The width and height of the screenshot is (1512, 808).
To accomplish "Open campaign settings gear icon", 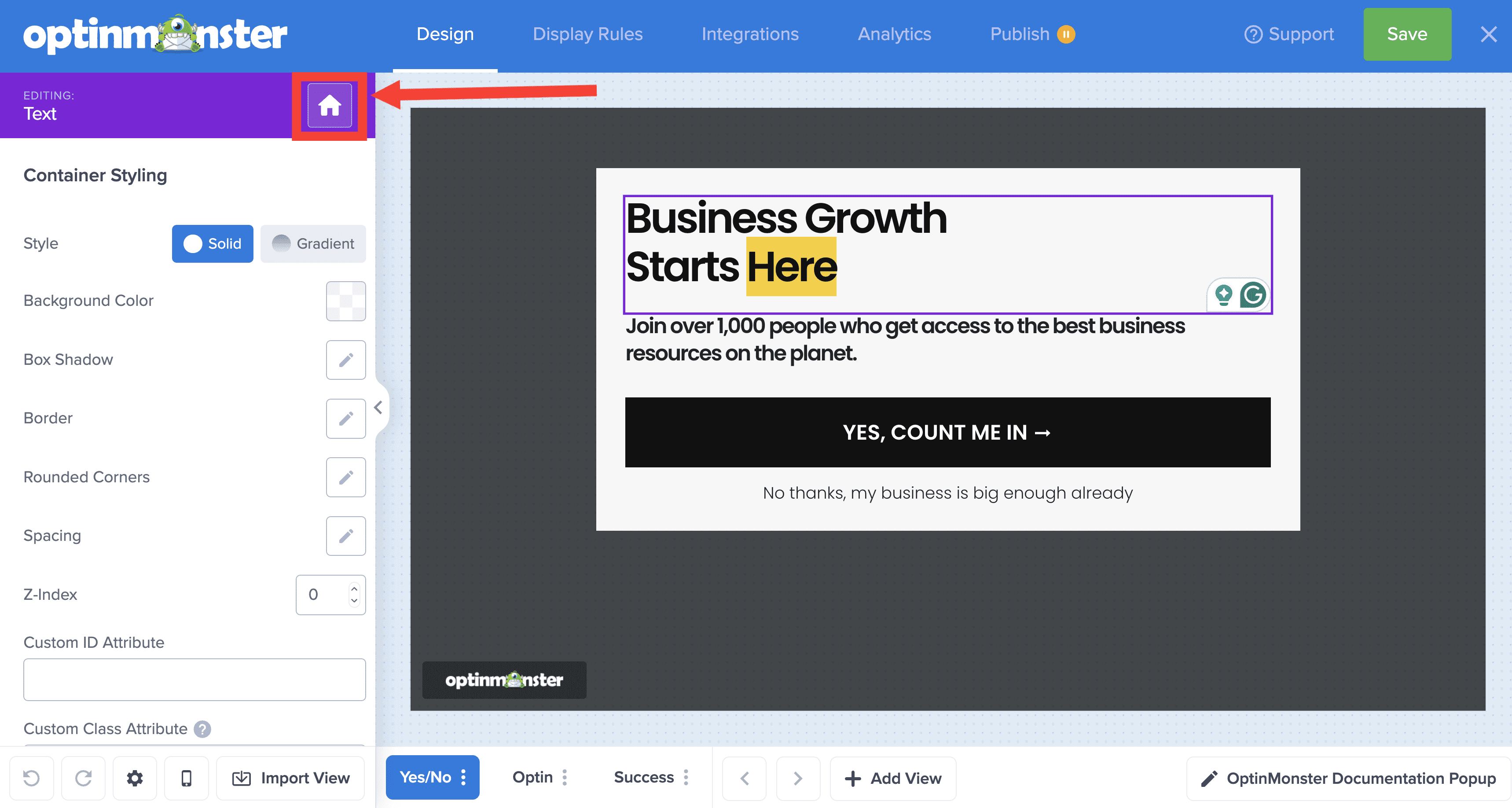I will [x=135, y=778].
